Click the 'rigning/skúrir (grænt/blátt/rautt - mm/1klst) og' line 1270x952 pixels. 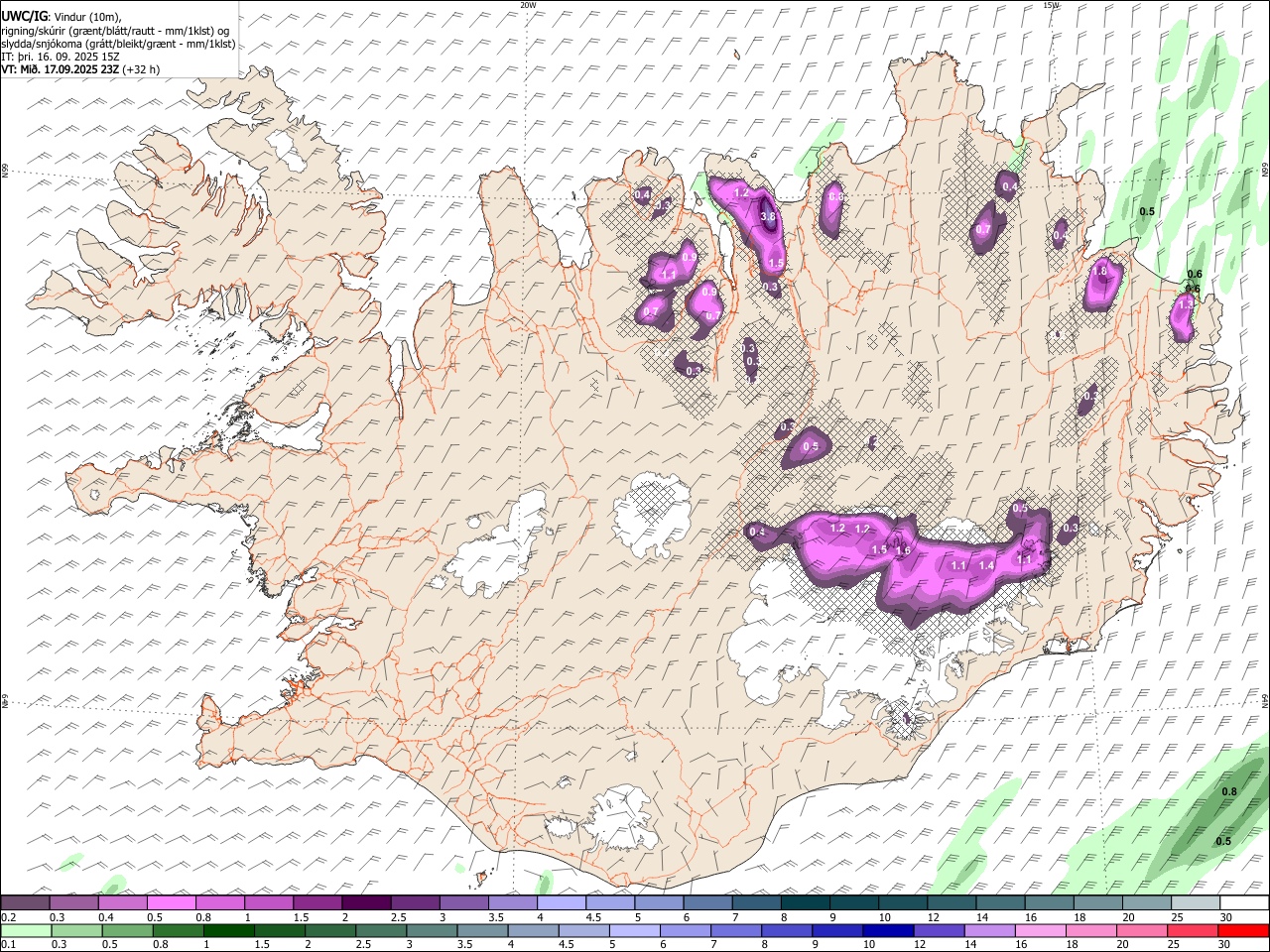(115, 31)
